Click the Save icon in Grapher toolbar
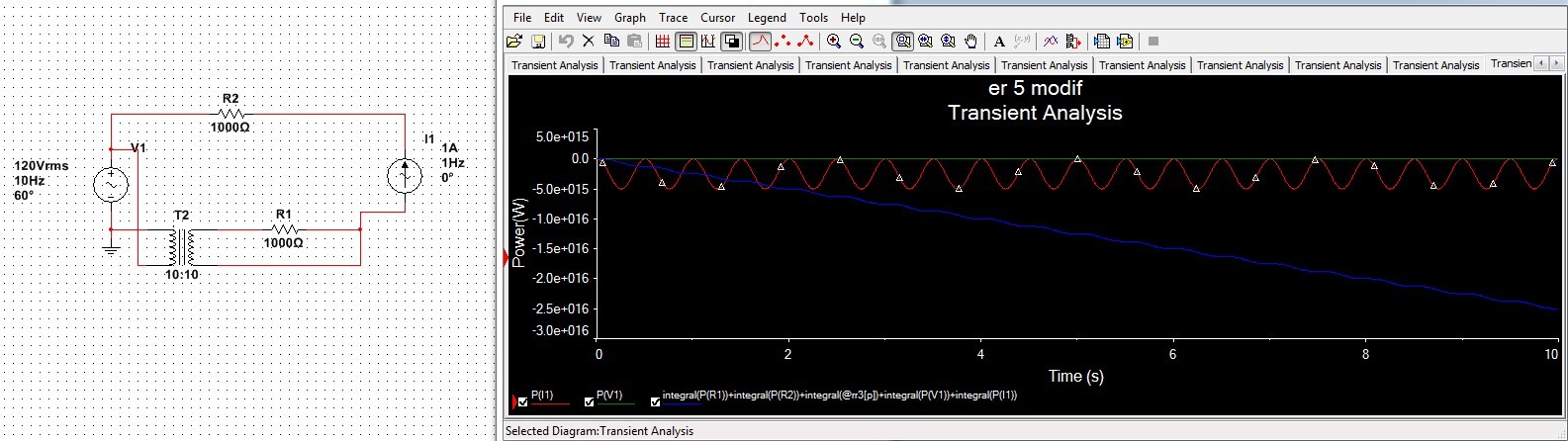The image size is (1568, 441). (x=538, y=41)
